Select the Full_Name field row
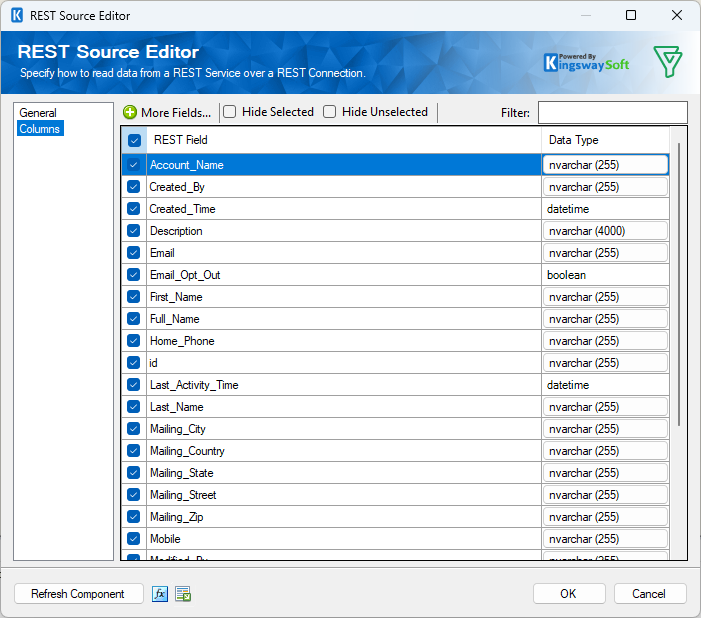701x618 pixels. 343,318
